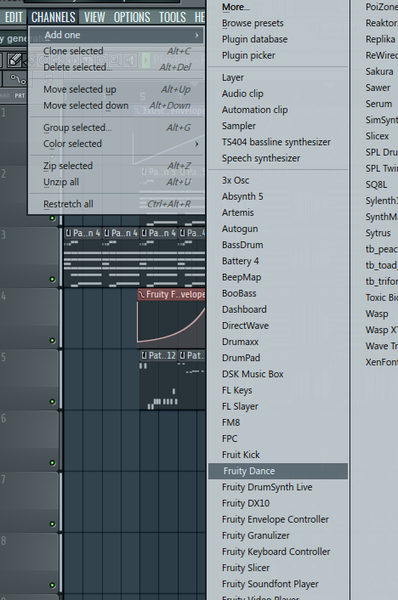Toggle mute LED on track 3
The width and height of the screenshot is (398, 600).
52,279
